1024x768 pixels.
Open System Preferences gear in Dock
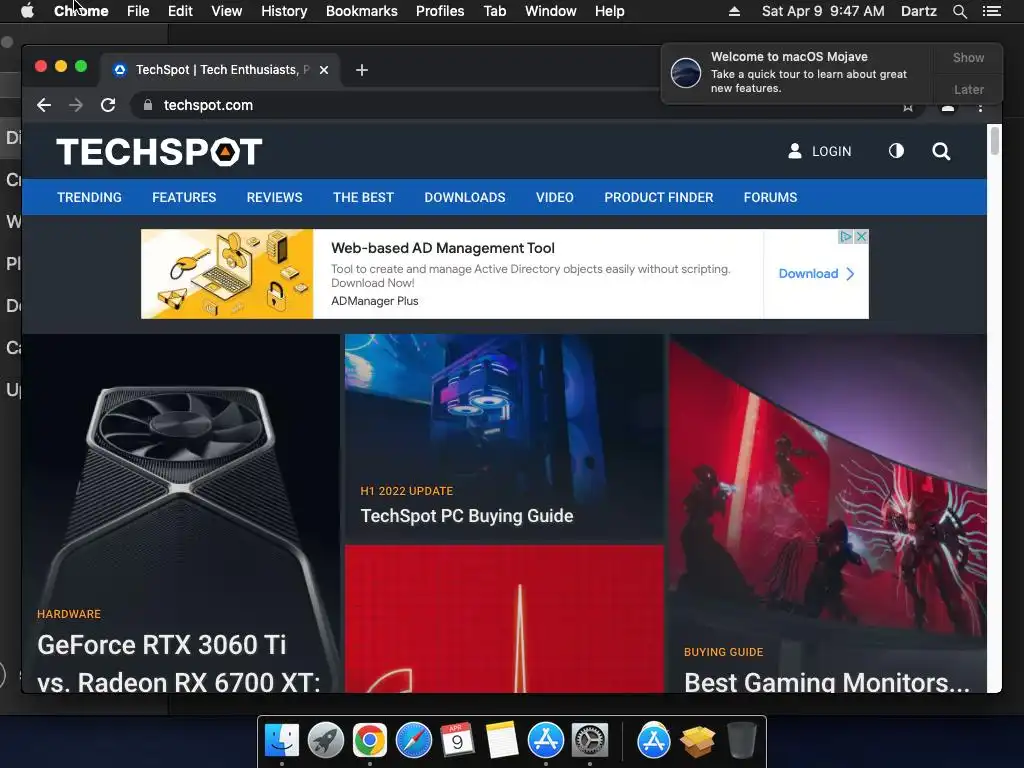pos(590,741)
